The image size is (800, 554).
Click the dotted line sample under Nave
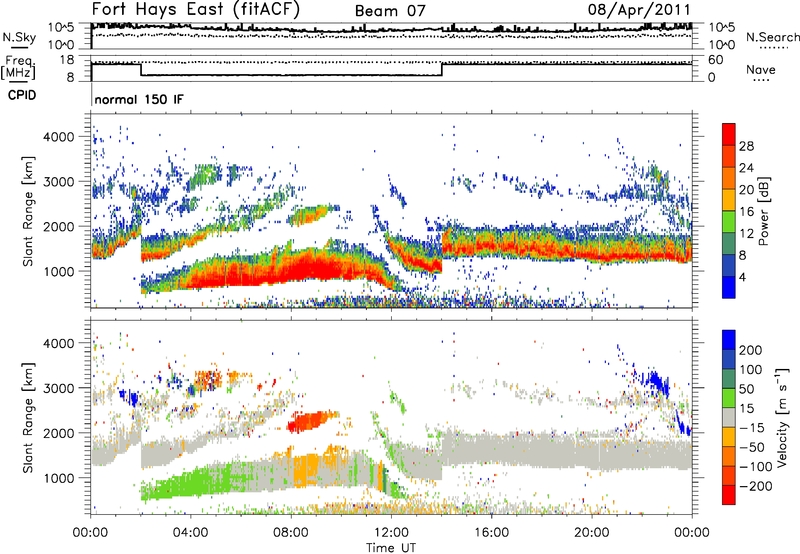click(761, 80)
